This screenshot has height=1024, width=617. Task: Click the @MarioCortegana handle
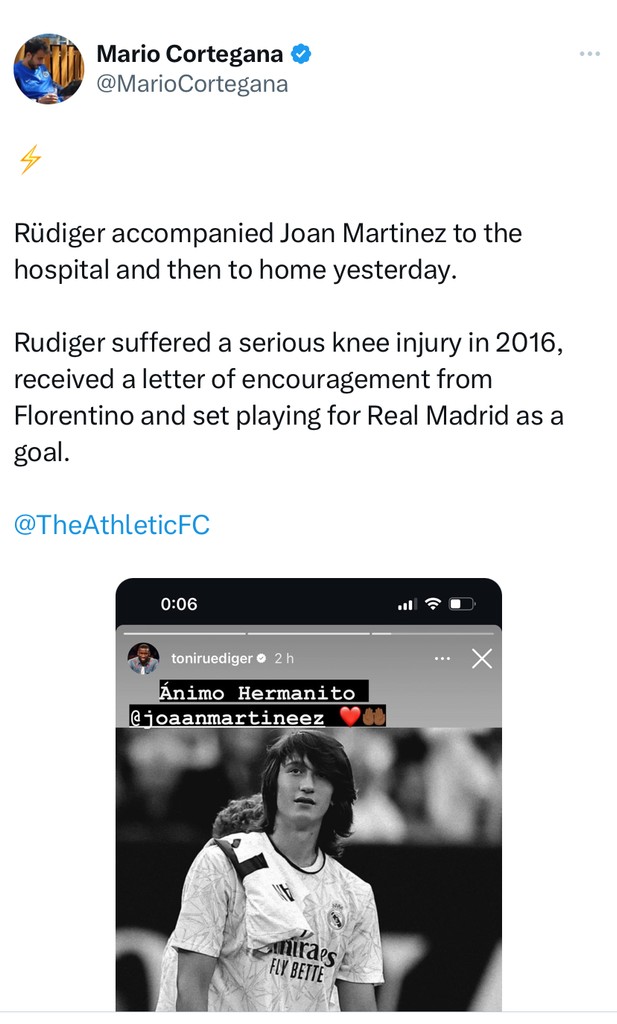pos(192,85)
